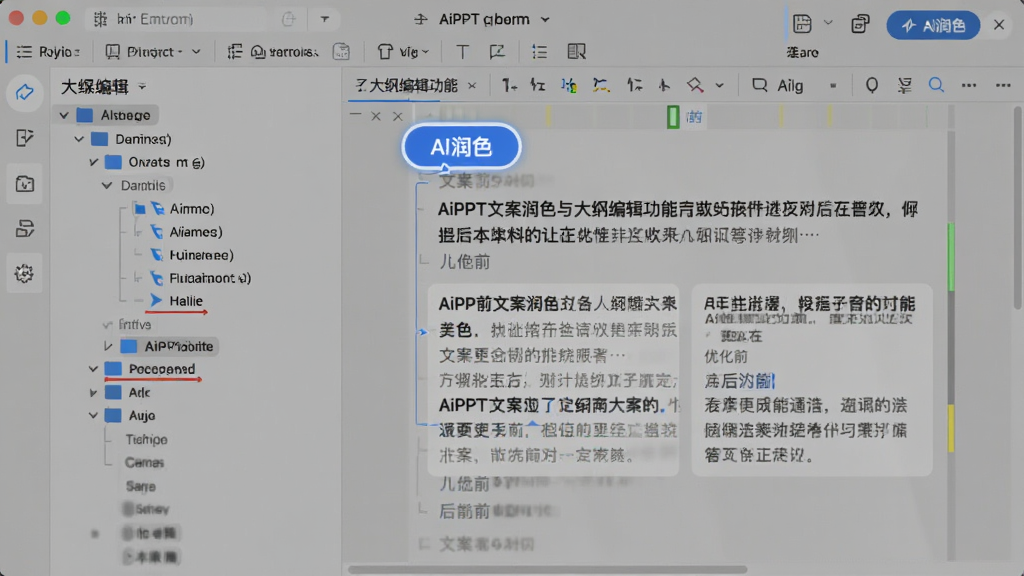
Task: Click the paint bucket fill icon
Action: 695,85
